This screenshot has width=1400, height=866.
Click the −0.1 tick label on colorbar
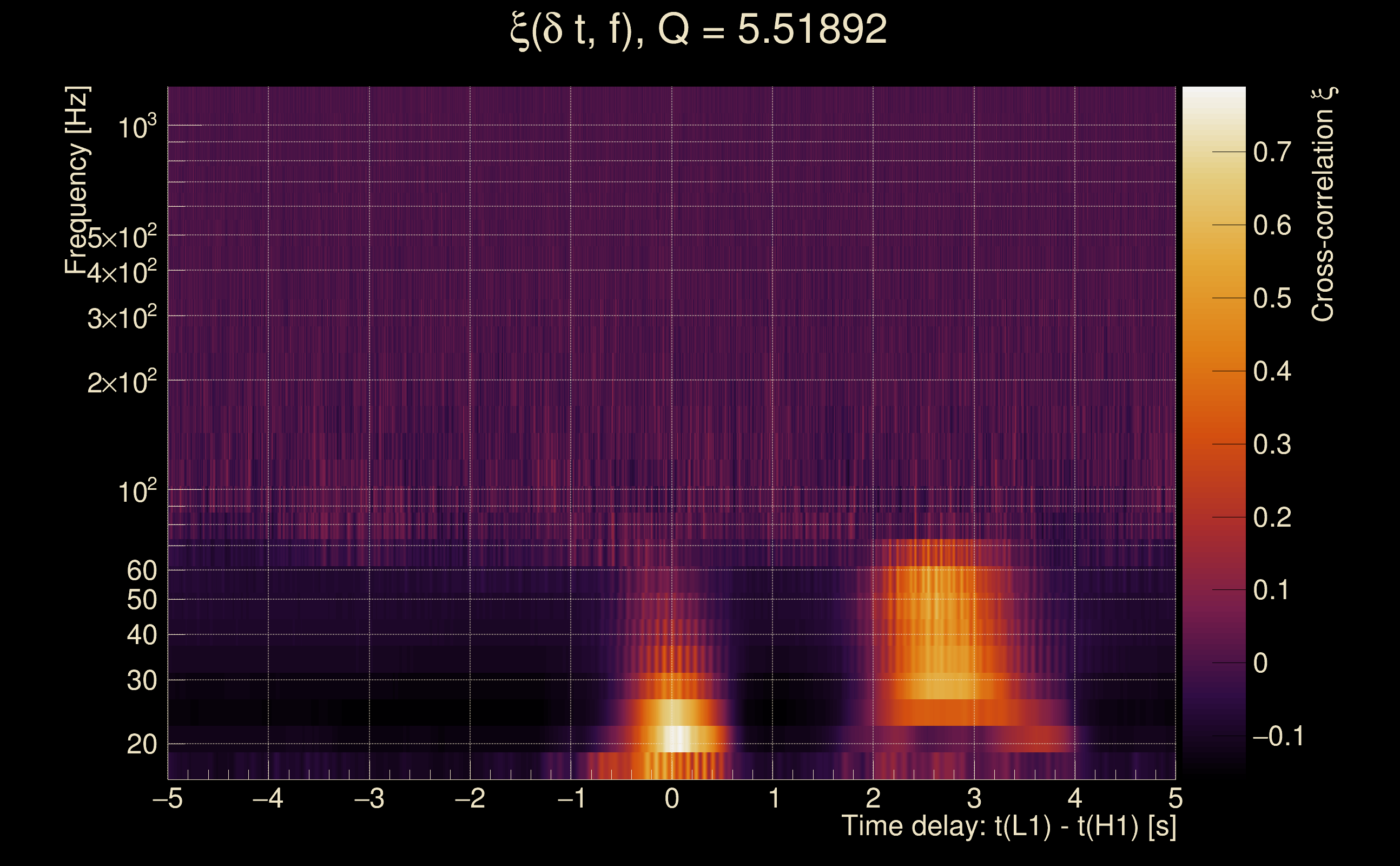tap(1278, 736)
